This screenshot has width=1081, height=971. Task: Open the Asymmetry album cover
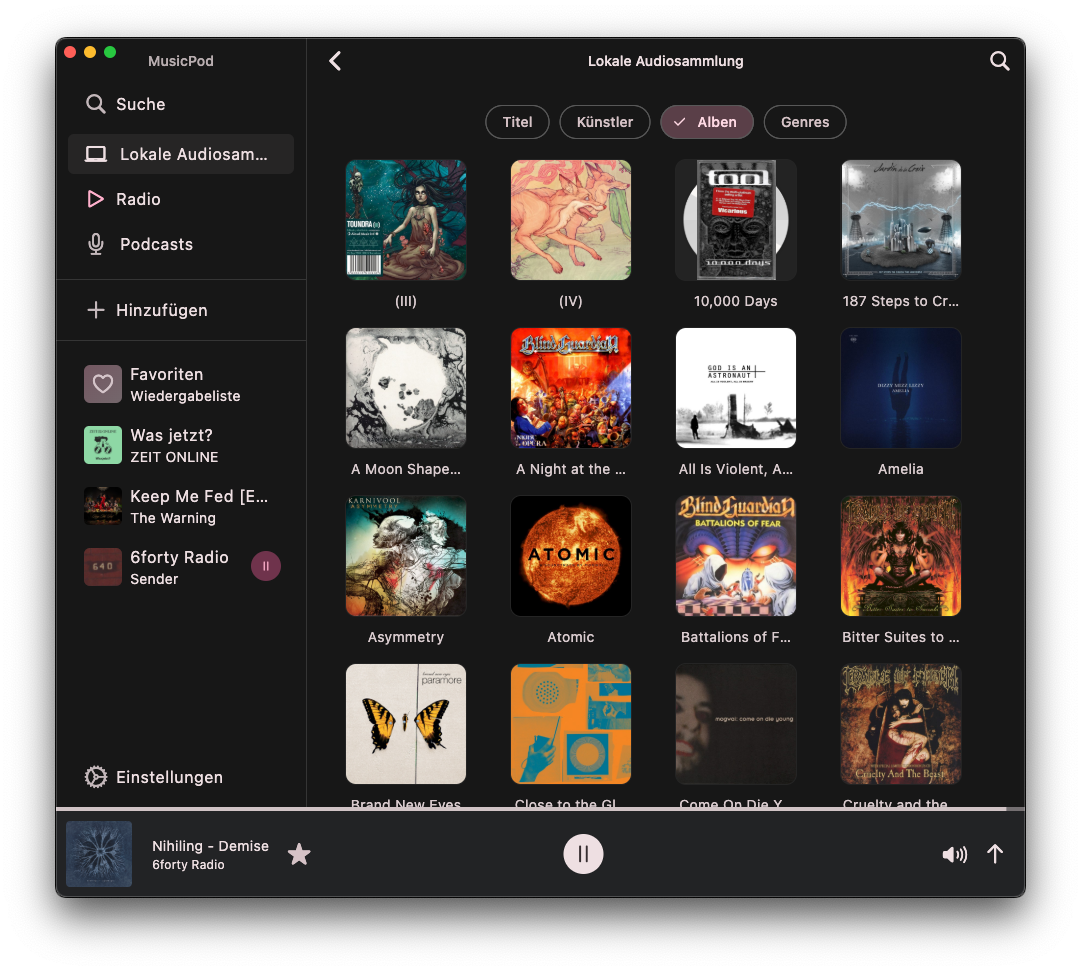[x=406, y=556]
